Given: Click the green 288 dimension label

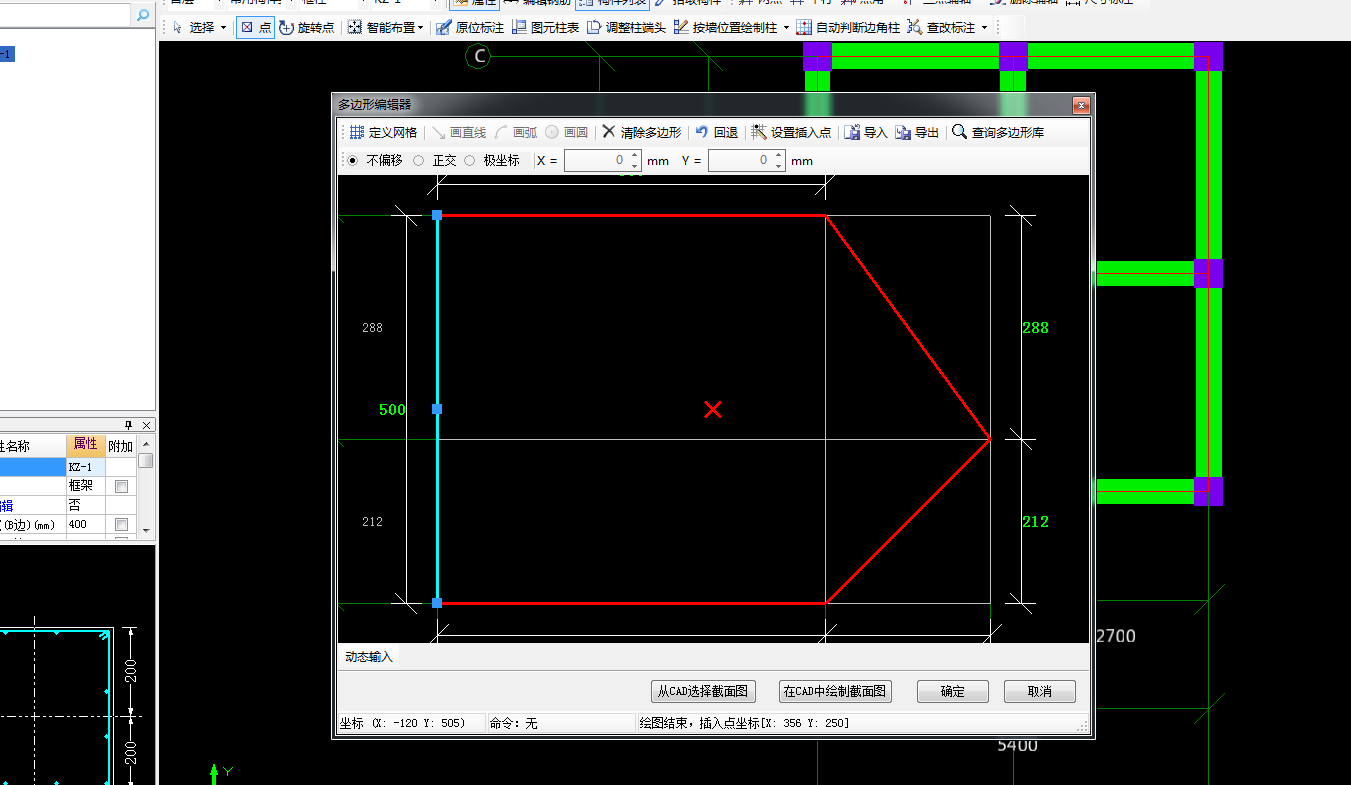Looking at the screenshot, I should point(1035,328).
